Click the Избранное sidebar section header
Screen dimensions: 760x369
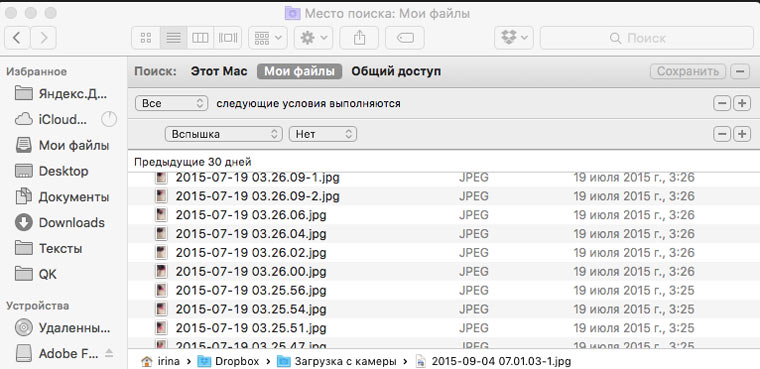(36, 72)
